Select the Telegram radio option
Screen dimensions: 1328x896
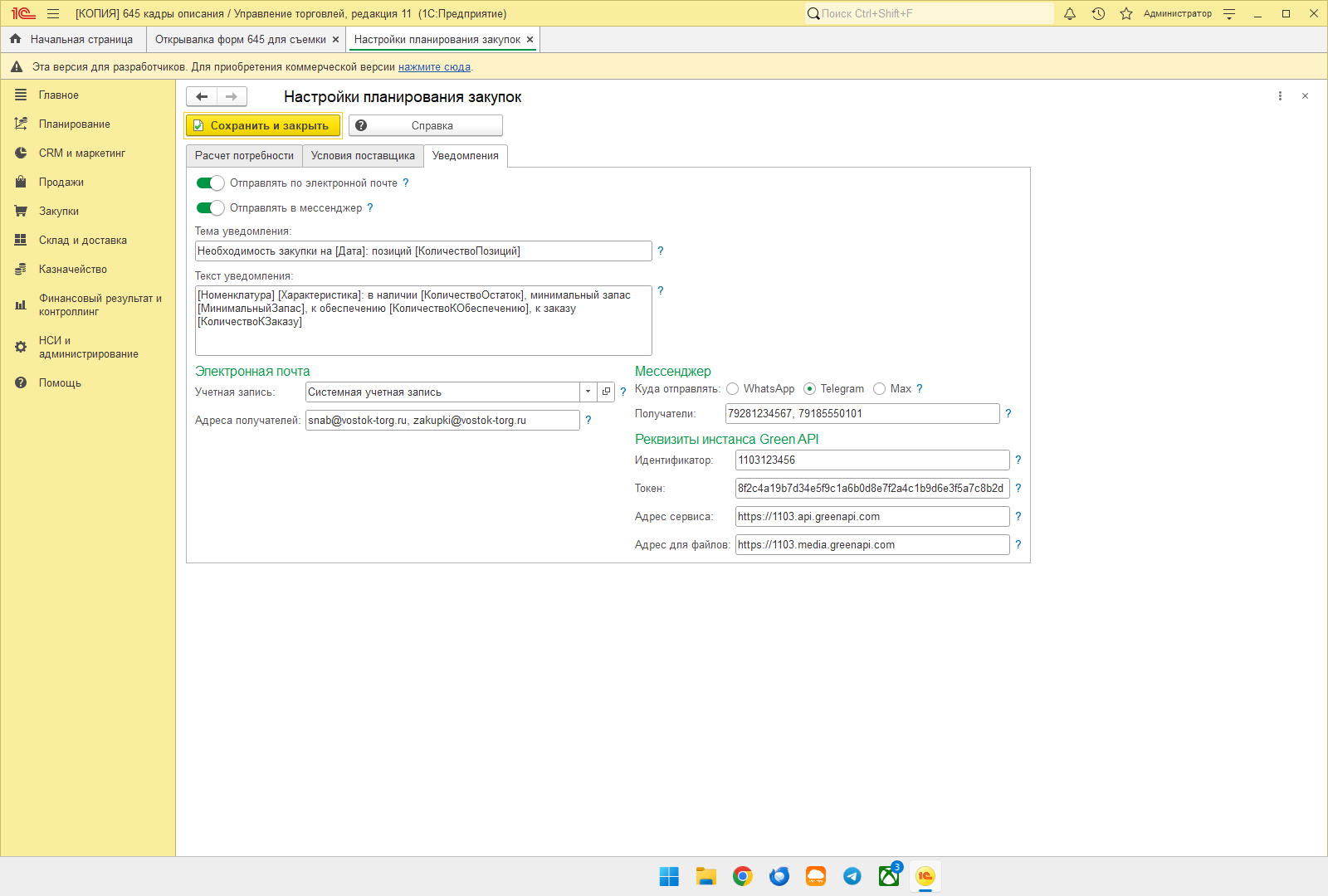(x=809, y=388)
